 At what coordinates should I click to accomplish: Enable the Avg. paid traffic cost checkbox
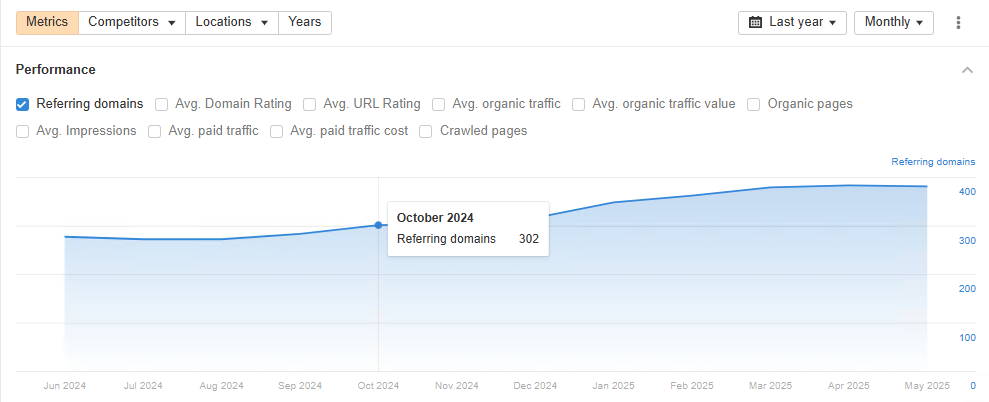(x=276, y=131)
